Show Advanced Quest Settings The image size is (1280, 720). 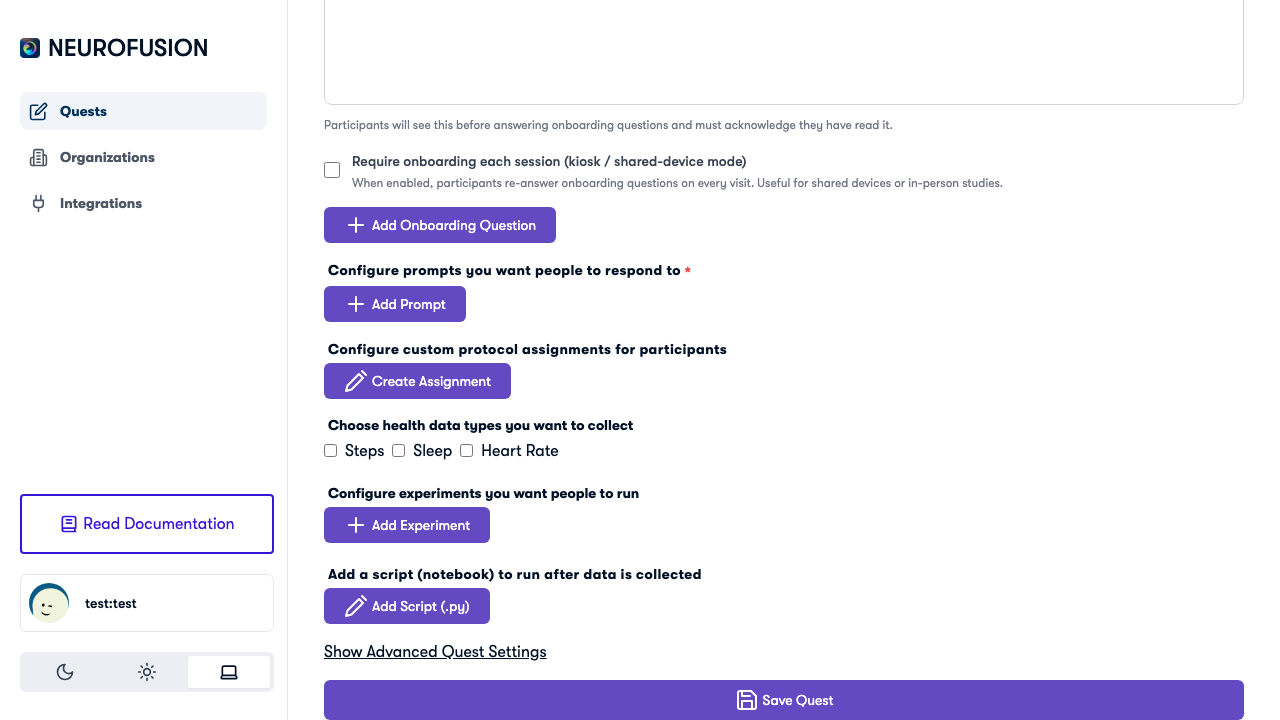[435, 651]
